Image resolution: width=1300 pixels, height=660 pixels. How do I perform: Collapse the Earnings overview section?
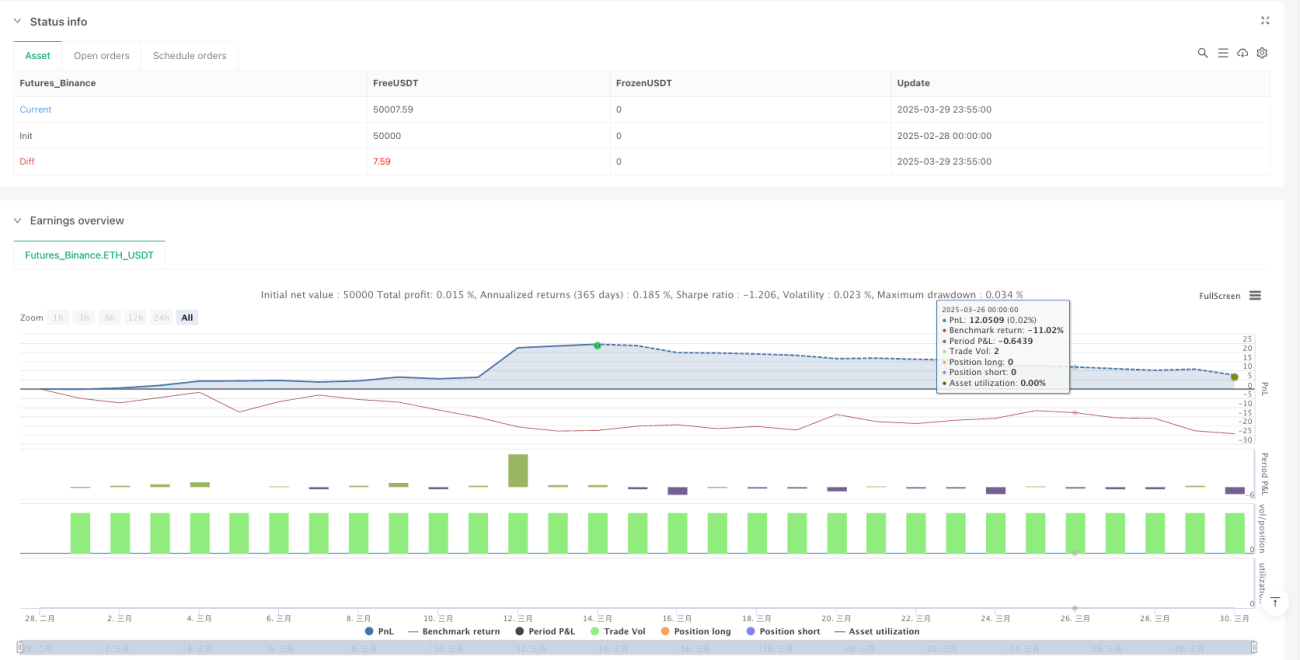click(18, 221)
